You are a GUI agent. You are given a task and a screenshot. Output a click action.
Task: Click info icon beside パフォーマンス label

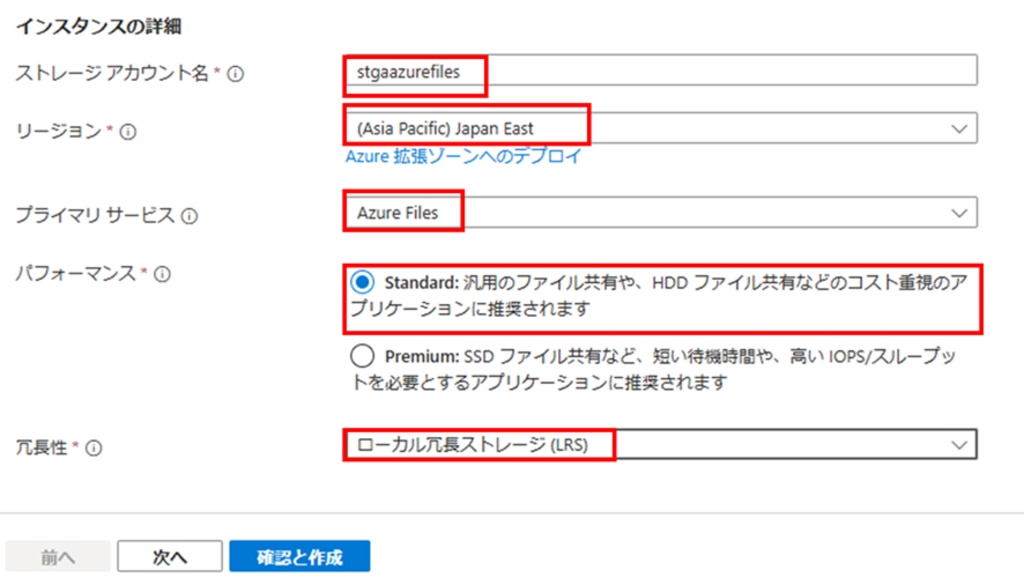[x=162, y=274]
